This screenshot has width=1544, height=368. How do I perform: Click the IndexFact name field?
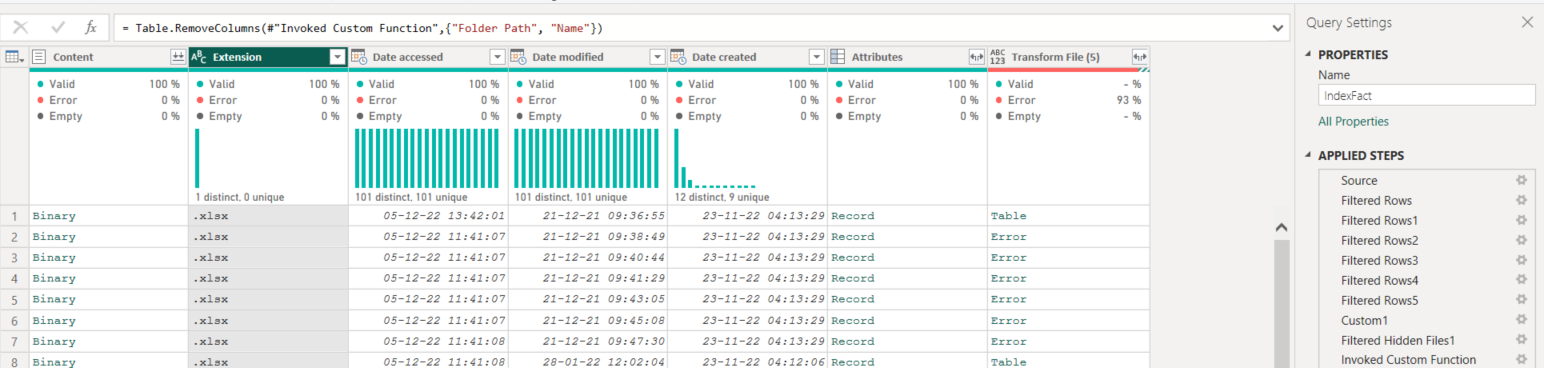point(1426,95)
